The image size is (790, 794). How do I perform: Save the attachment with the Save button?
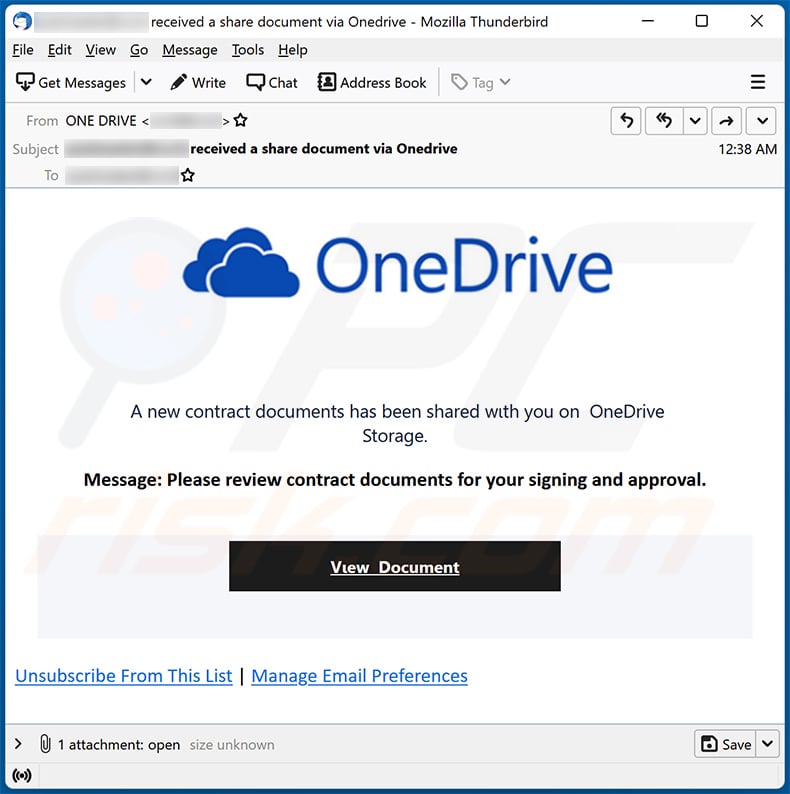click(x=725, y=744)
